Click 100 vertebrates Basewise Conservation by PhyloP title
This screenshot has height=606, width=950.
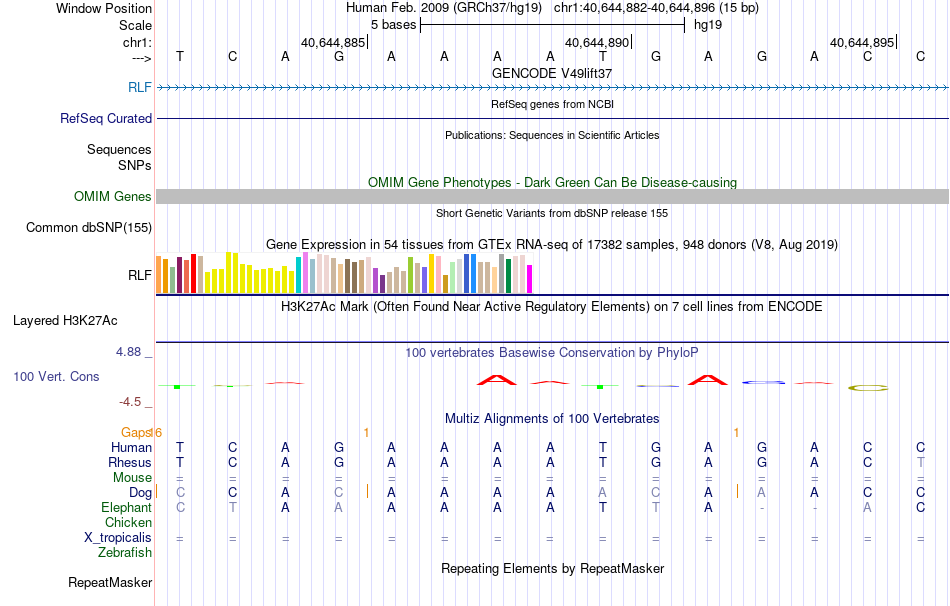tap(552, 353)
